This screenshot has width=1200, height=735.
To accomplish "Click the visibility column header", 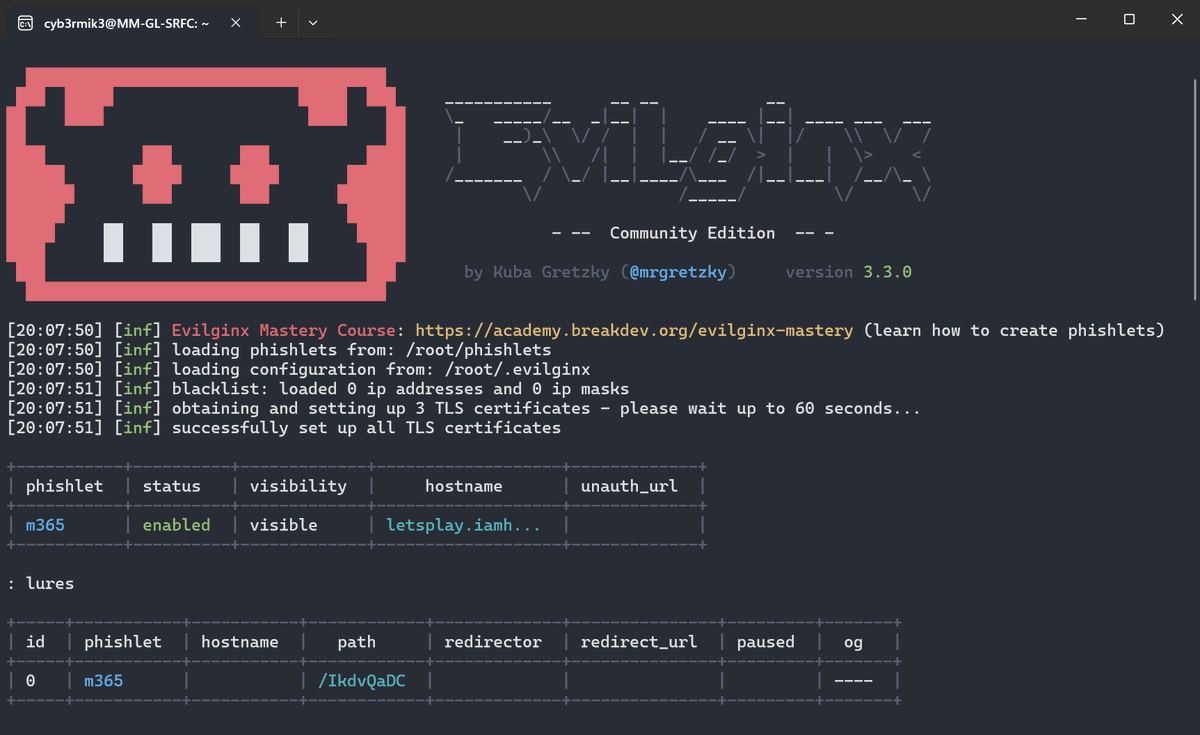I will (x=298, y=486).
